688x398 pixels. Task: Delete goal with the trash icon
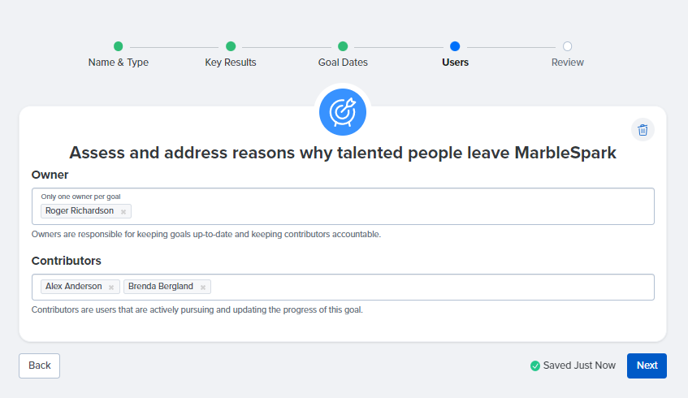(643, 130)
